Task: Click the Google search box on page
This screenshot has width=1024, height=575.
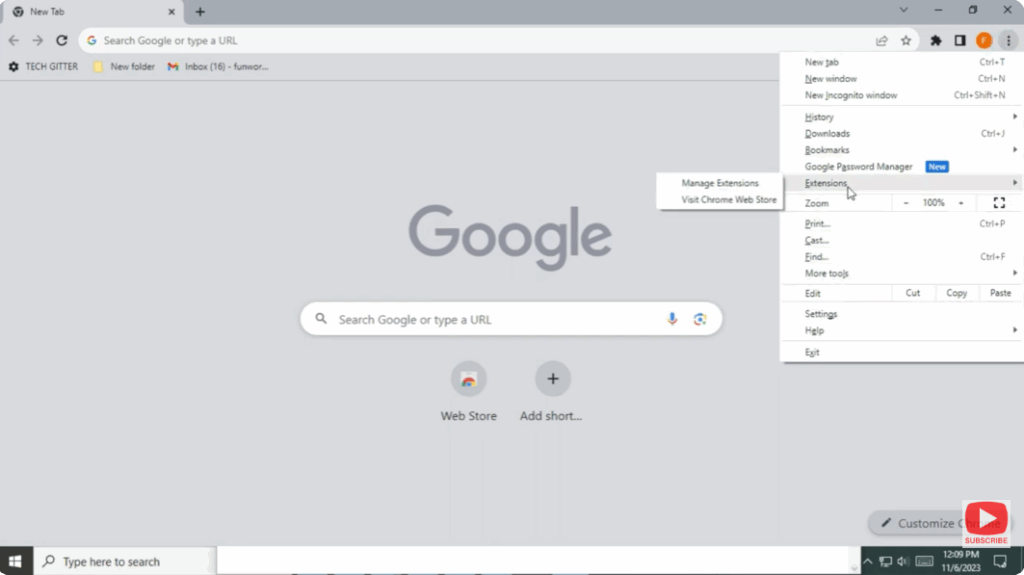Action: 511,319
